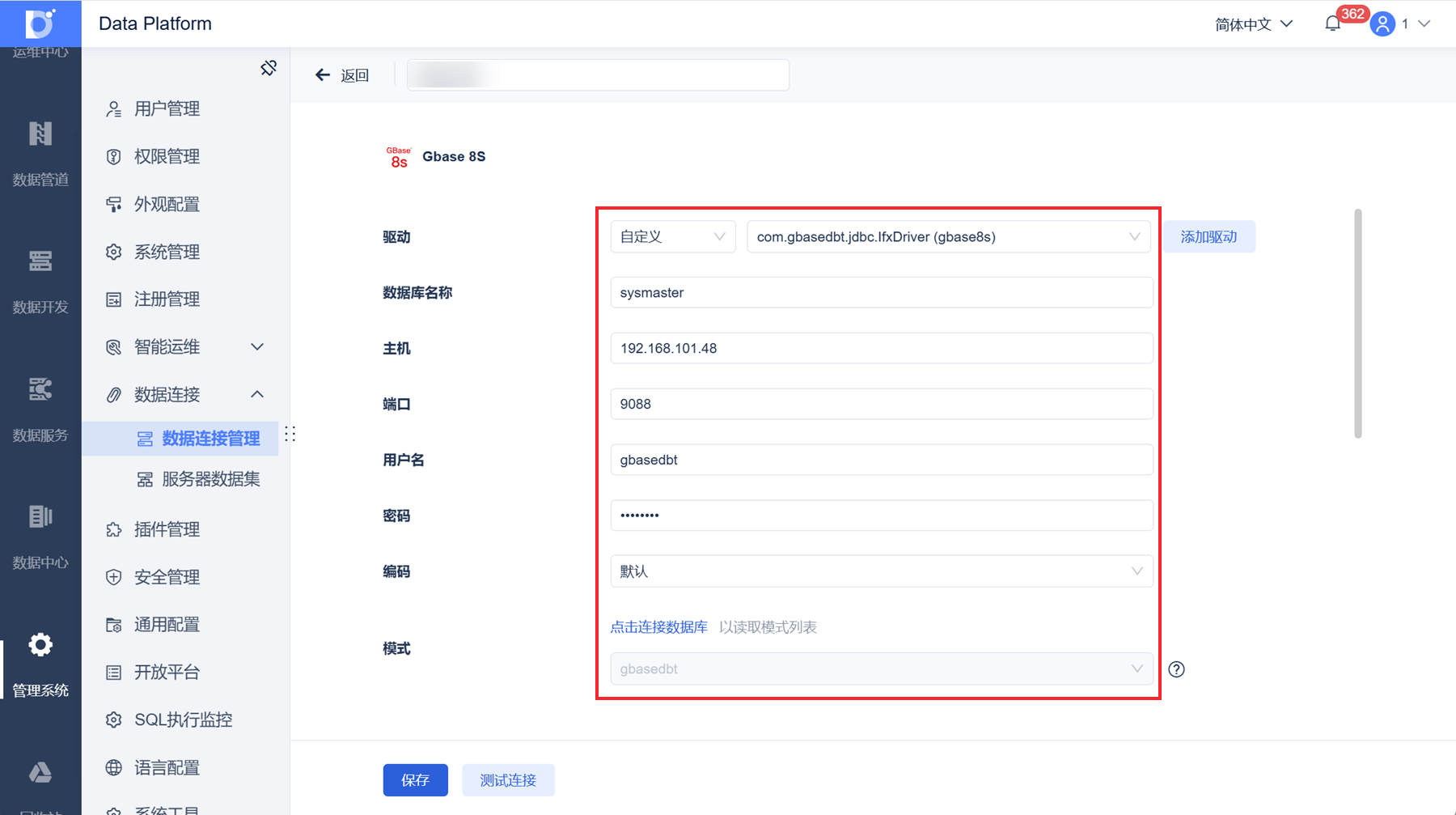Viewport: 1456px width, 815px height.
Task: Open the 数据服务 module icon
Action: point(40,388)
